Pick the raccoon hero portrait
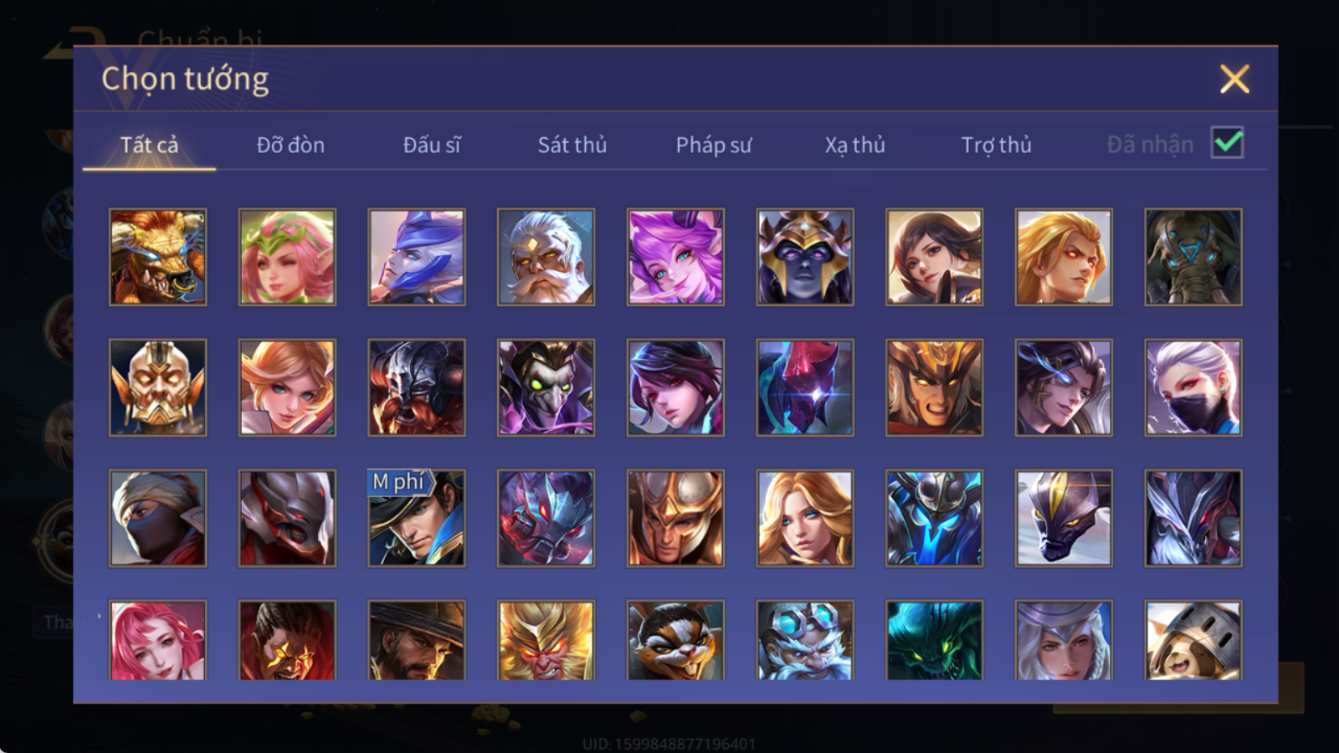 click(675, 640)
